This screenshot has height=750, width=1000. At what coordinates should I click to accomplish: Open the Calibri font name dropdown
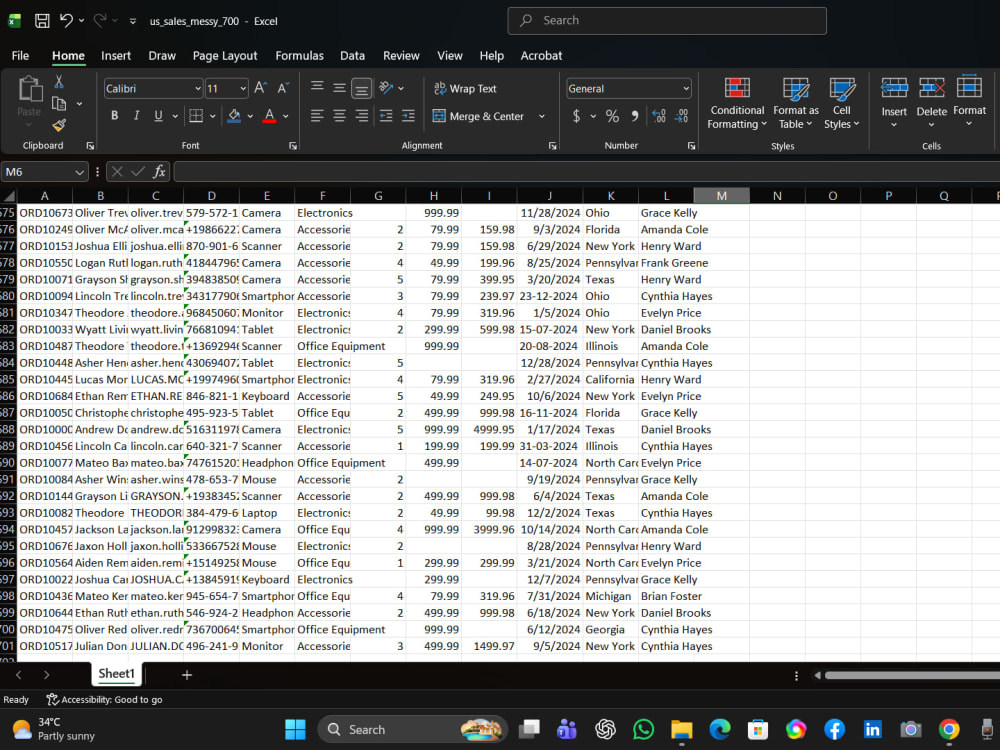tap(198, 89)
